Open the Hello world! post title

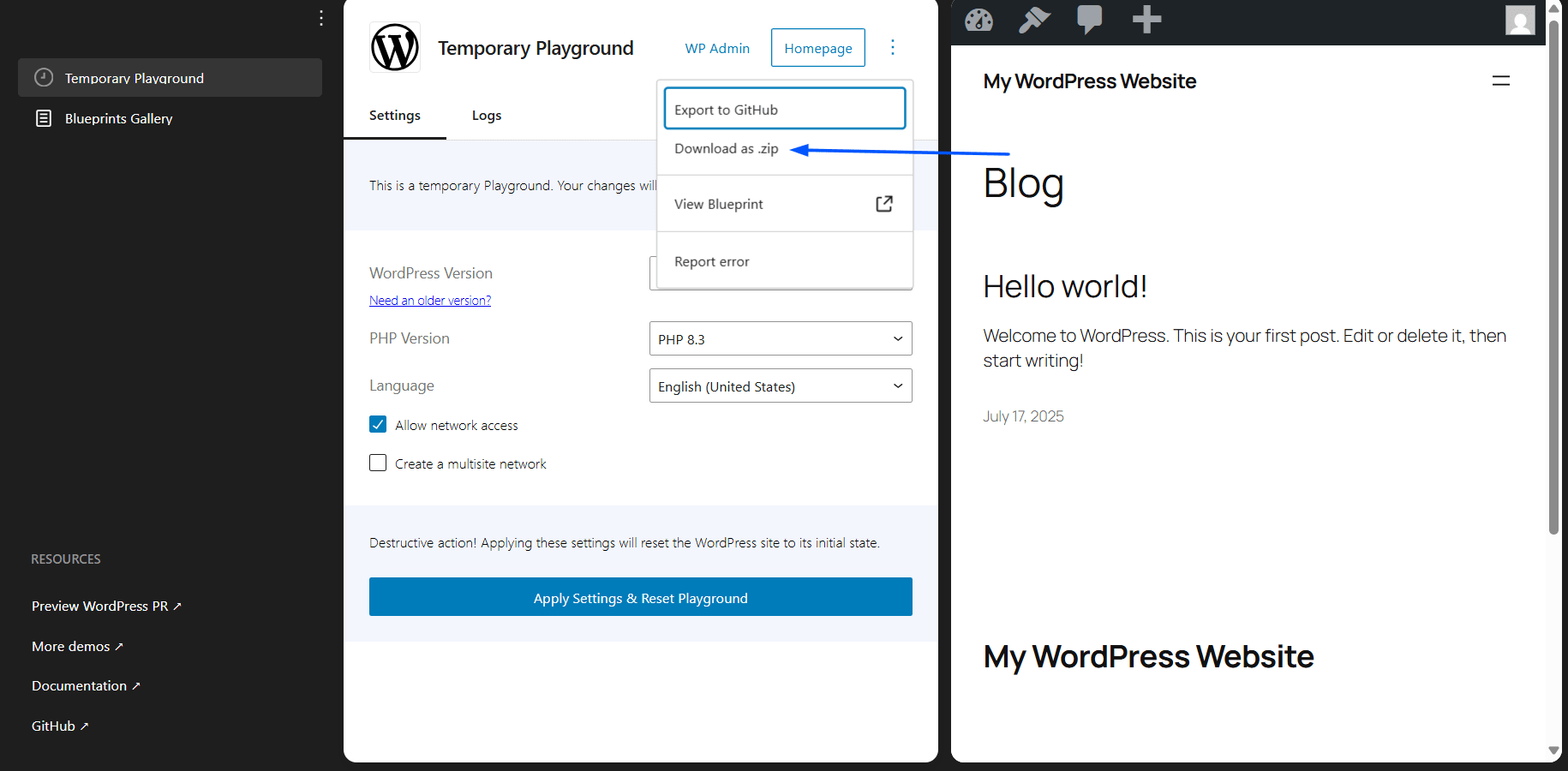tap(1065, 287)
